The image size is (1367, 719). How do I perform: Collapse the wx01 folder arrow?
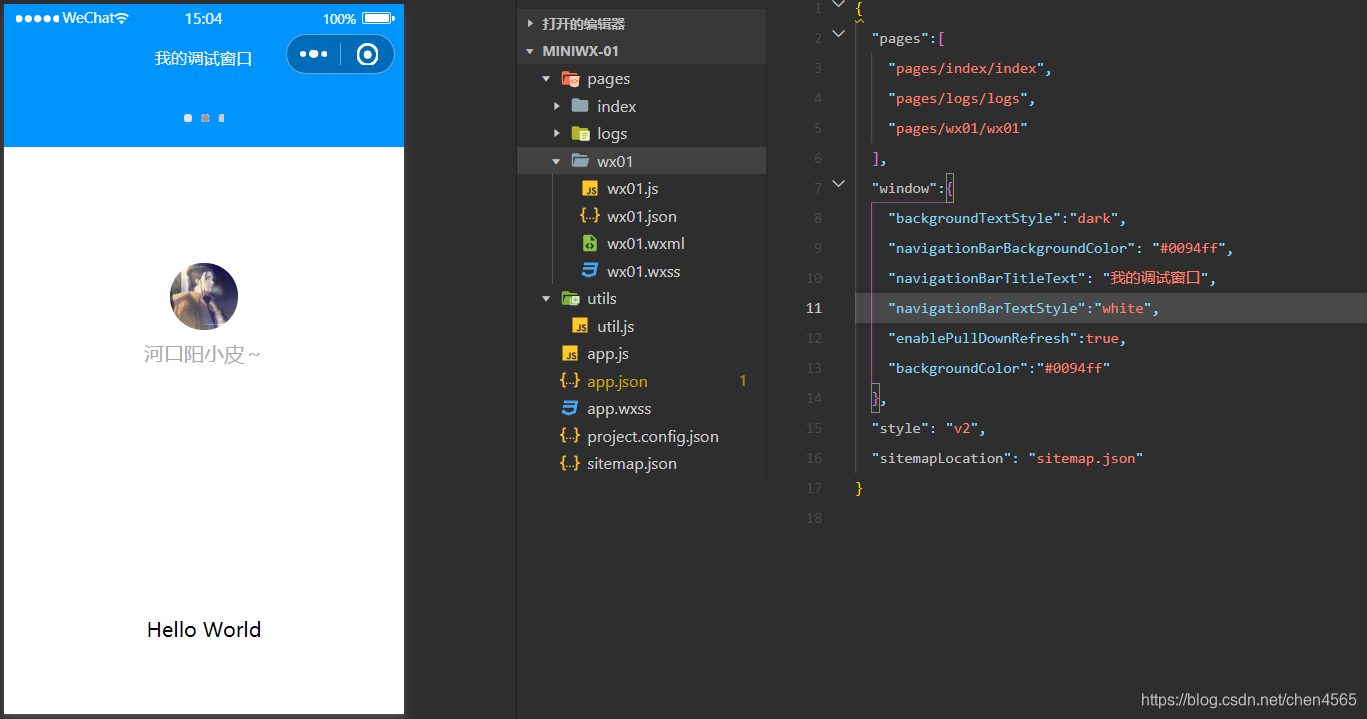tap(556, 161)
